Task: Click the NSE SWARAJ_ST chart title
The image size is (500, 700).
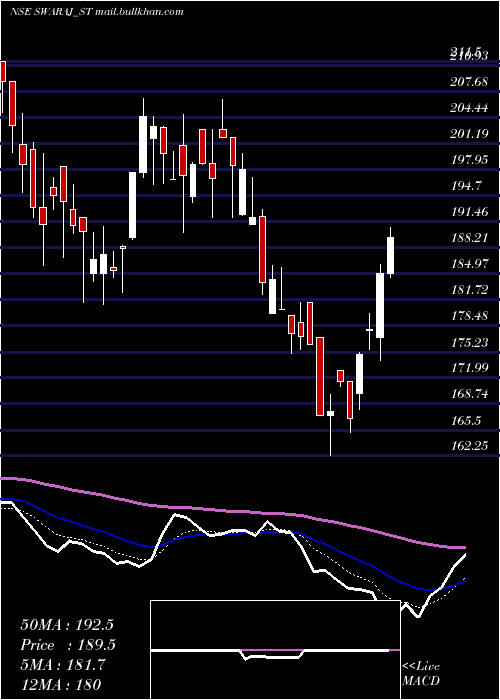Action: coord(96,12)
